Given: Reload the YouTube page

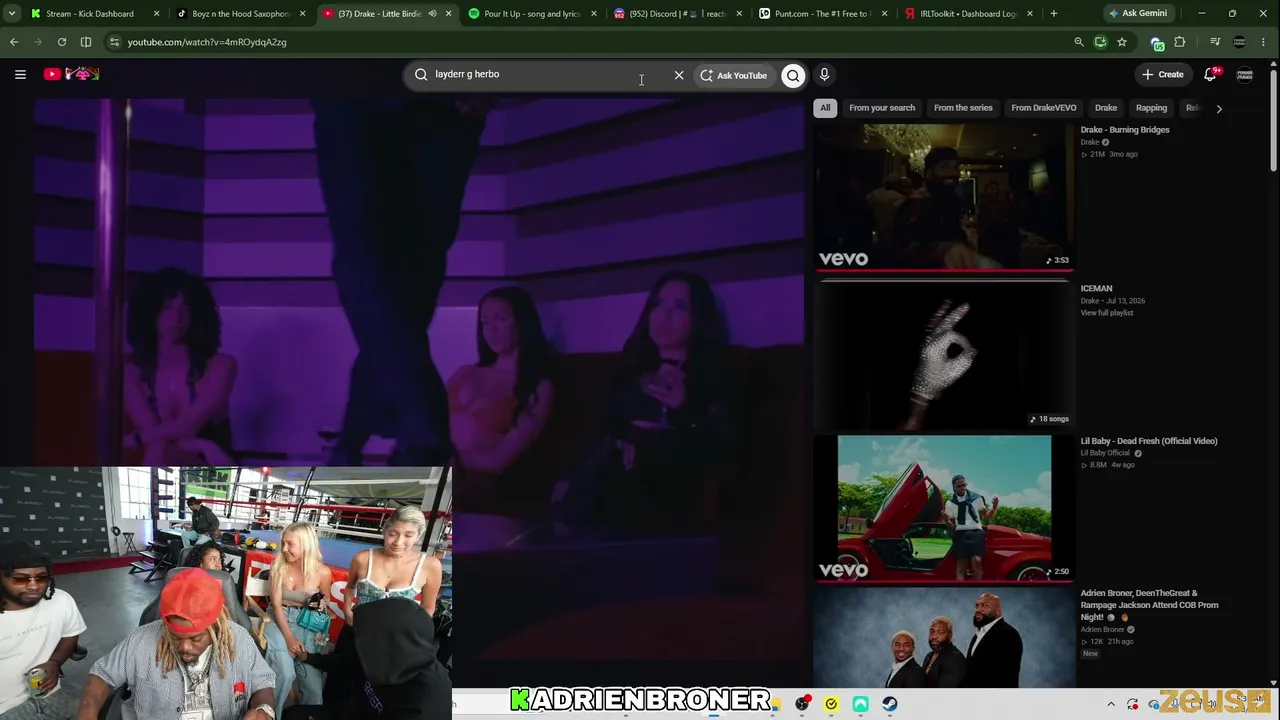Looking at the screenshot, I should pyautogui.click(x=62, y=42).
